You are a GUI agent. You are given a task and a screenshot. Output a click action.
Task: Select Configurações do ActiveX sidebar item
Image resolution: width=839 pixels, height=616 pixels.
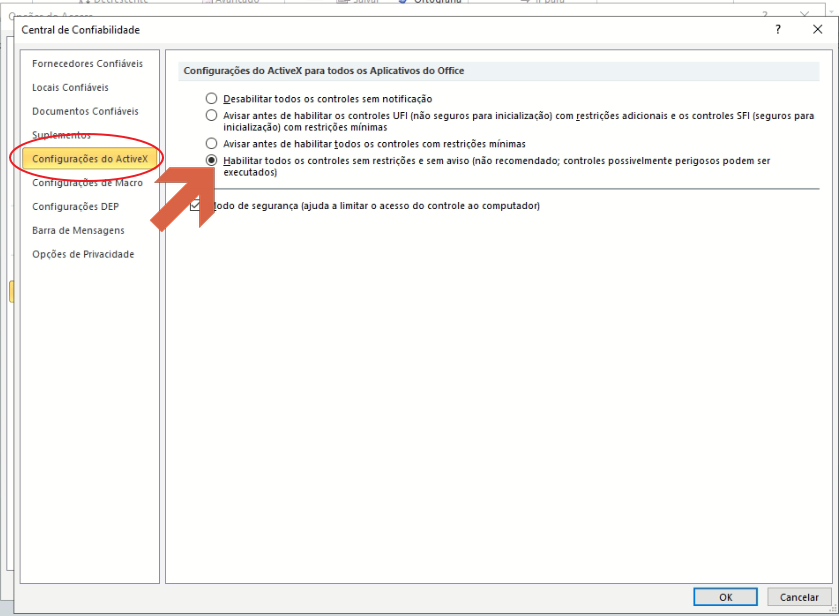pos(89,159)
